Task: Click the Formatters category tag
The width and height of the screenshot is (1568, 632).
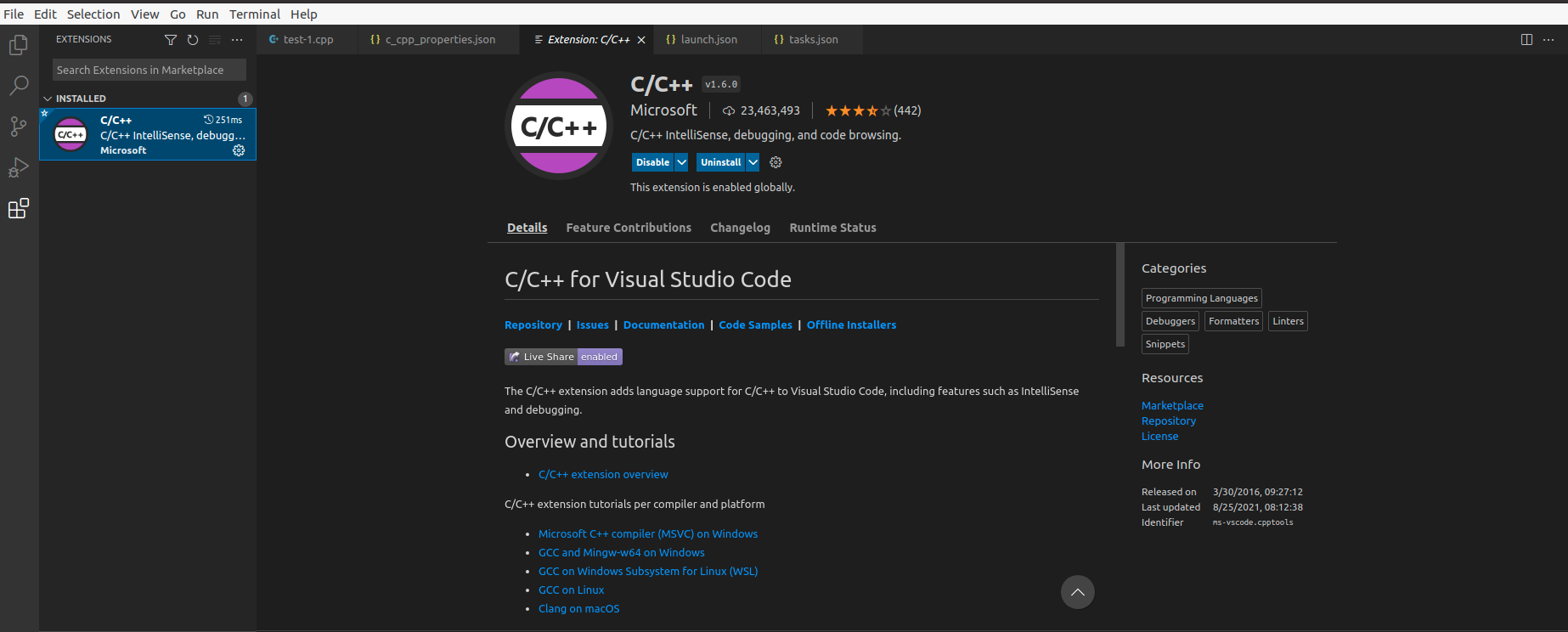Action: pos(1234,321)
